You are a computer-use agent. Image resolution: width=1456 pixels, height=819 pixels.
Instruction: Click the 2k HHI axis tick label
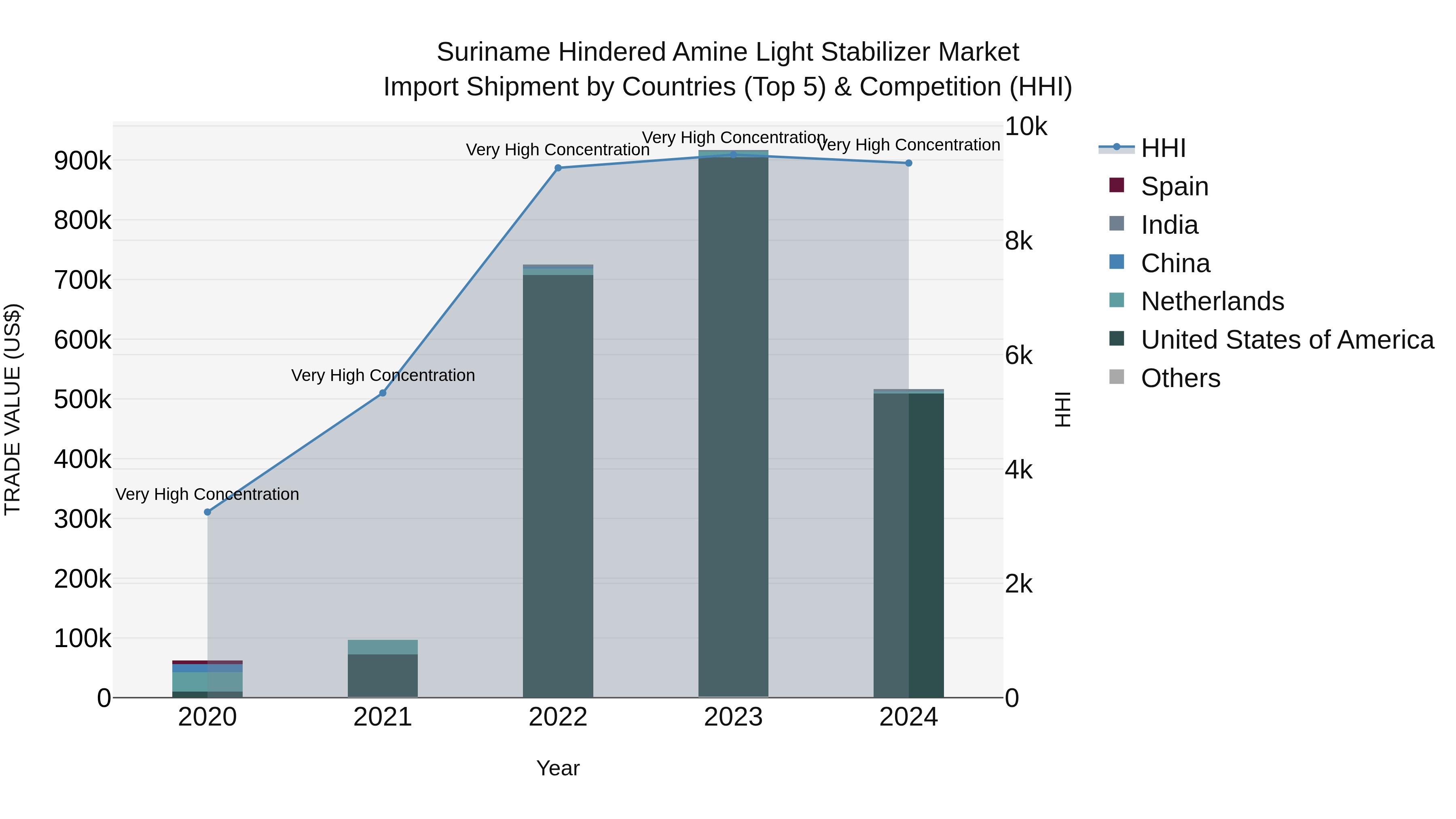[x=1018, y=584]
